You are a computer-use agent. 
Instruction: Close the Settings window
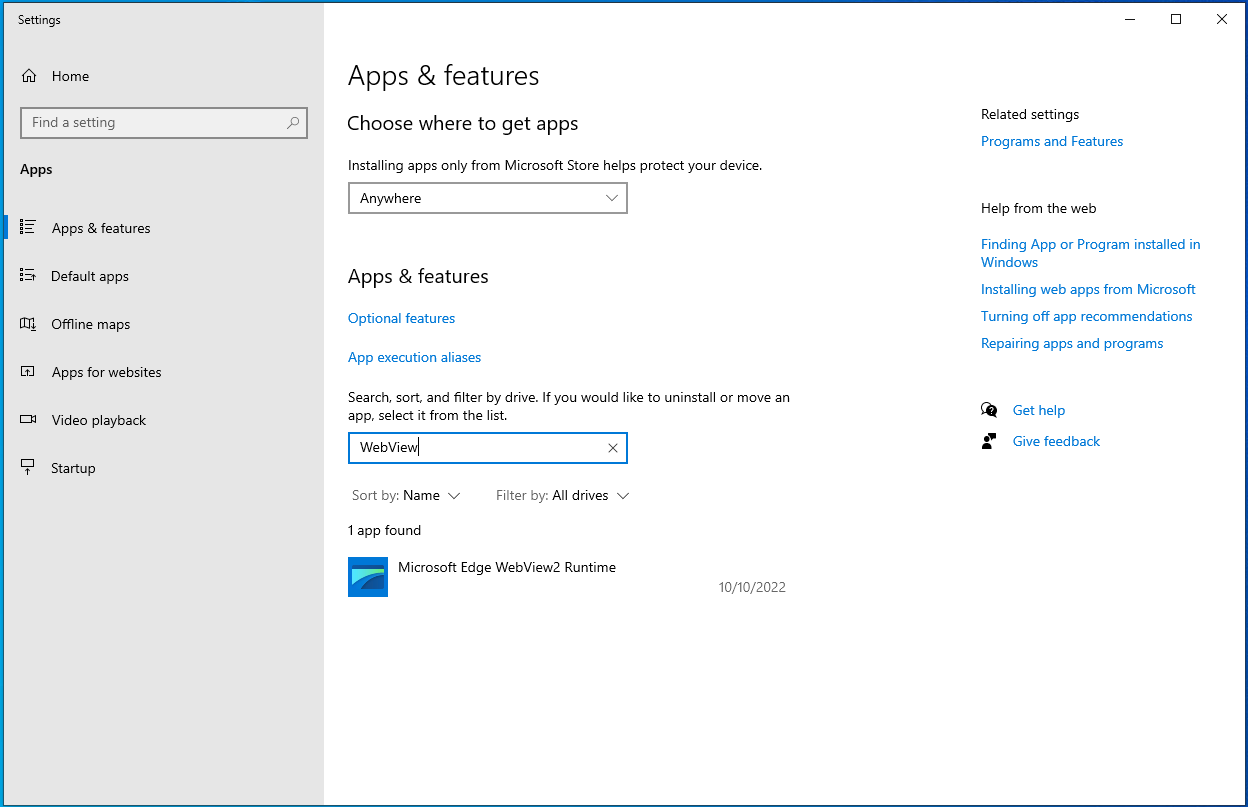point(1222,19)
